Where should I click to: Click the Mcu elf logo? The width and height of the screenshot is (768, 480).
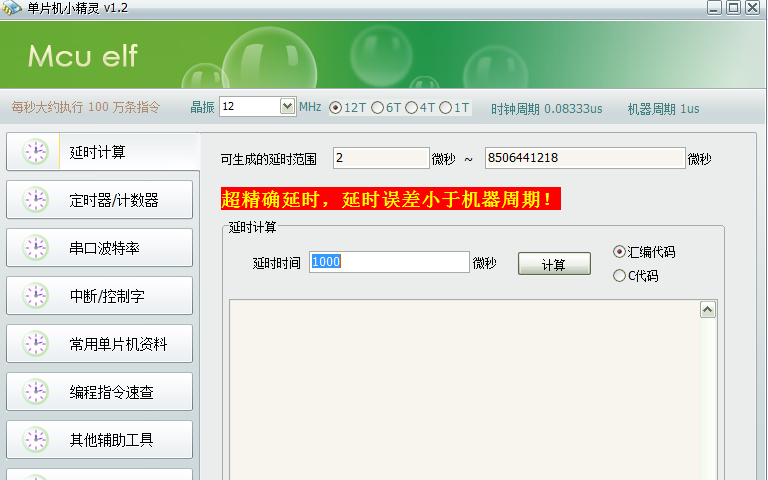click(83, 56)
